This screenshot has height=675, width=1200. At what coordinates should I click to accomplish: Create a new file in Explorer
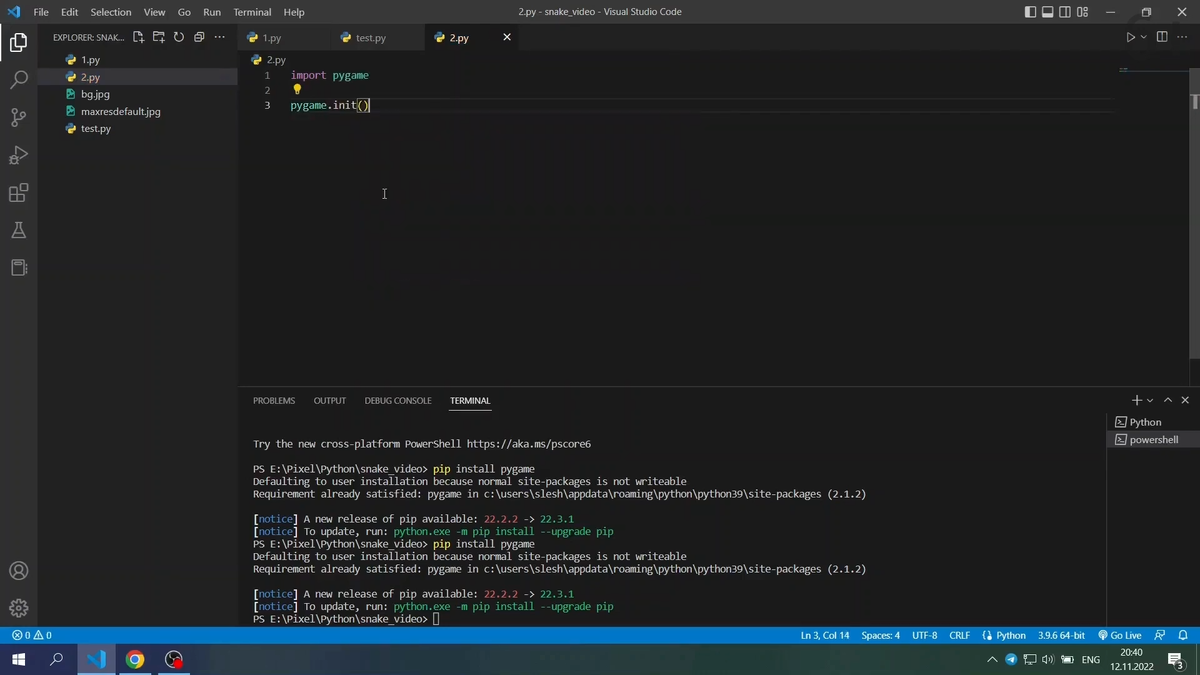139,37
